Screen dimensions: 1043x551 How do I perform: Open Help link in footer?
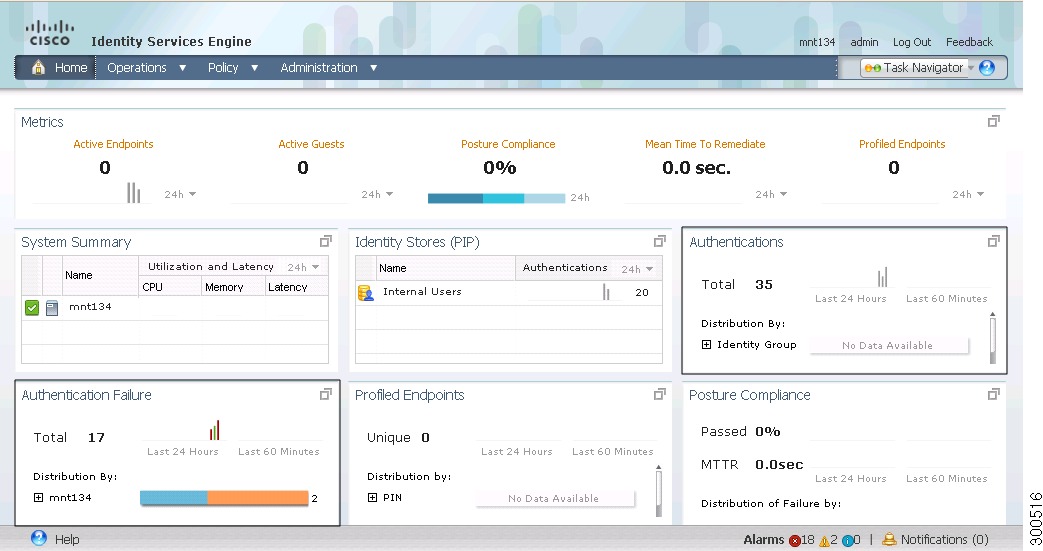point(67,540)
